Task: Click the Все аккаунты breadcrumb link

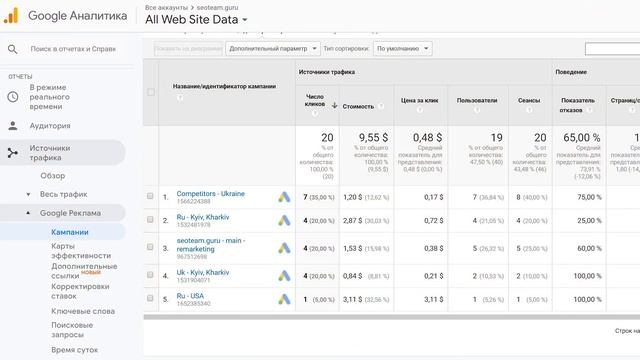Action: point(166,8)
